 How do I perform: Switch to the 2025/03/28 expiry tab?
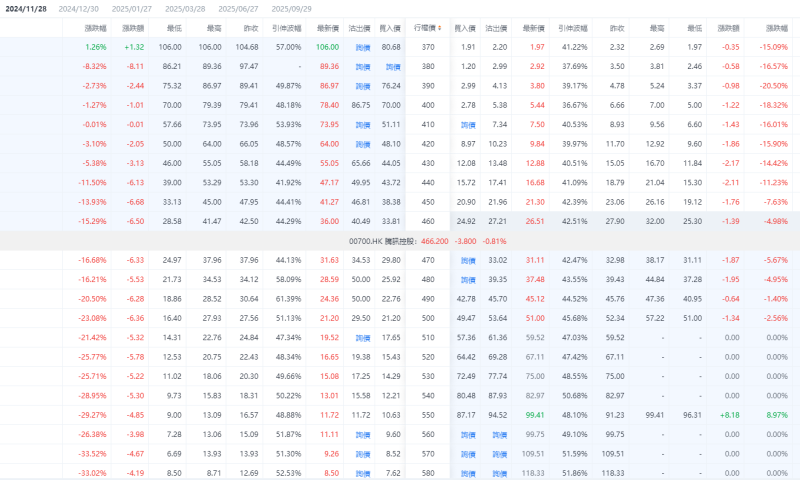coord(185,8)
